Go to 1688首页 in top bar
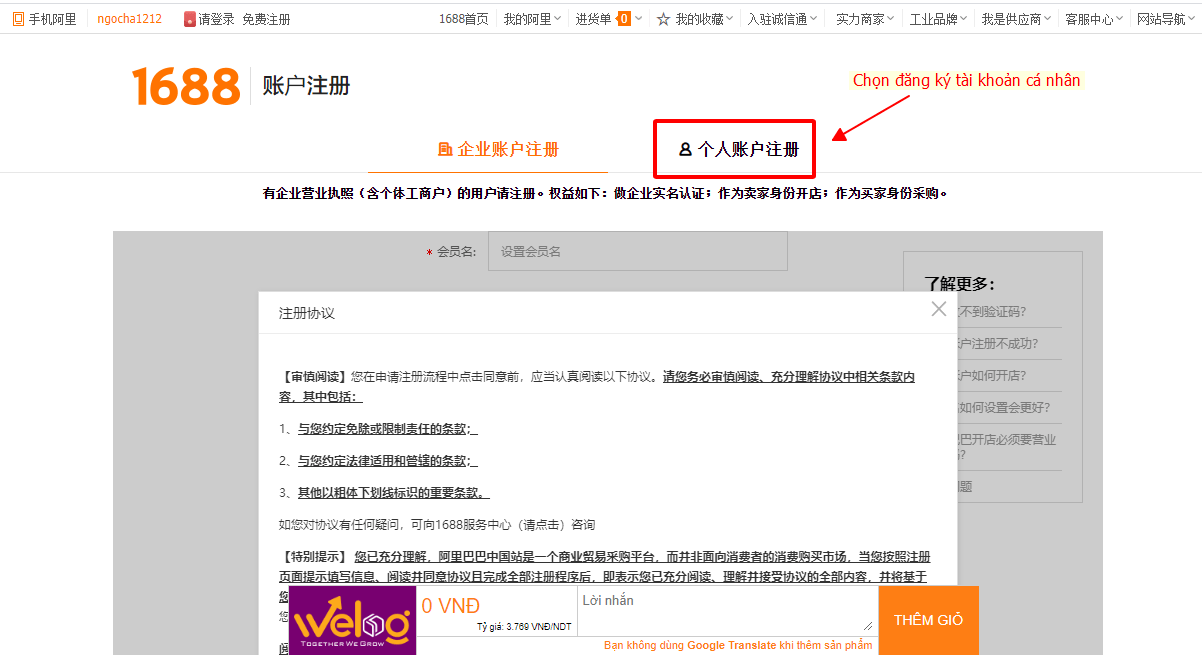This screenshot has width=1202, height=655. tap(464, 18)
